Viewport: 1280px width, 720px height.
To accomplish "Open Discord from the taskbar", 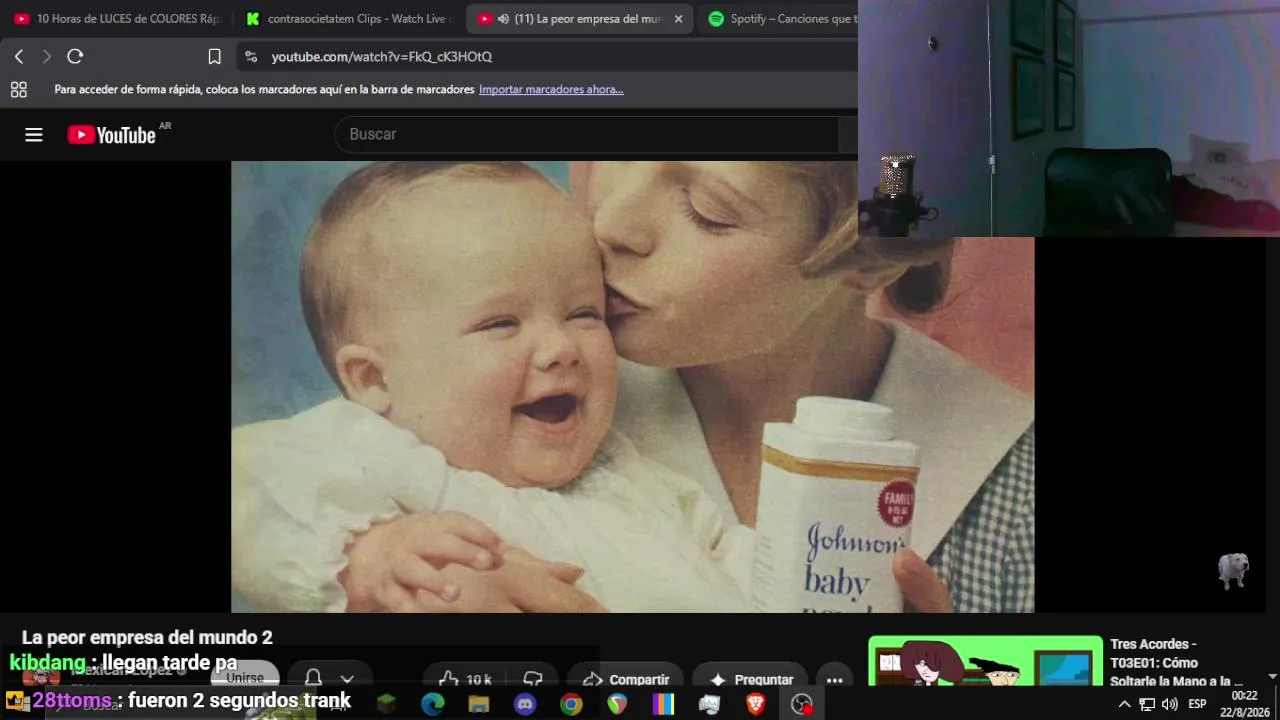I will tap(525, 704).
